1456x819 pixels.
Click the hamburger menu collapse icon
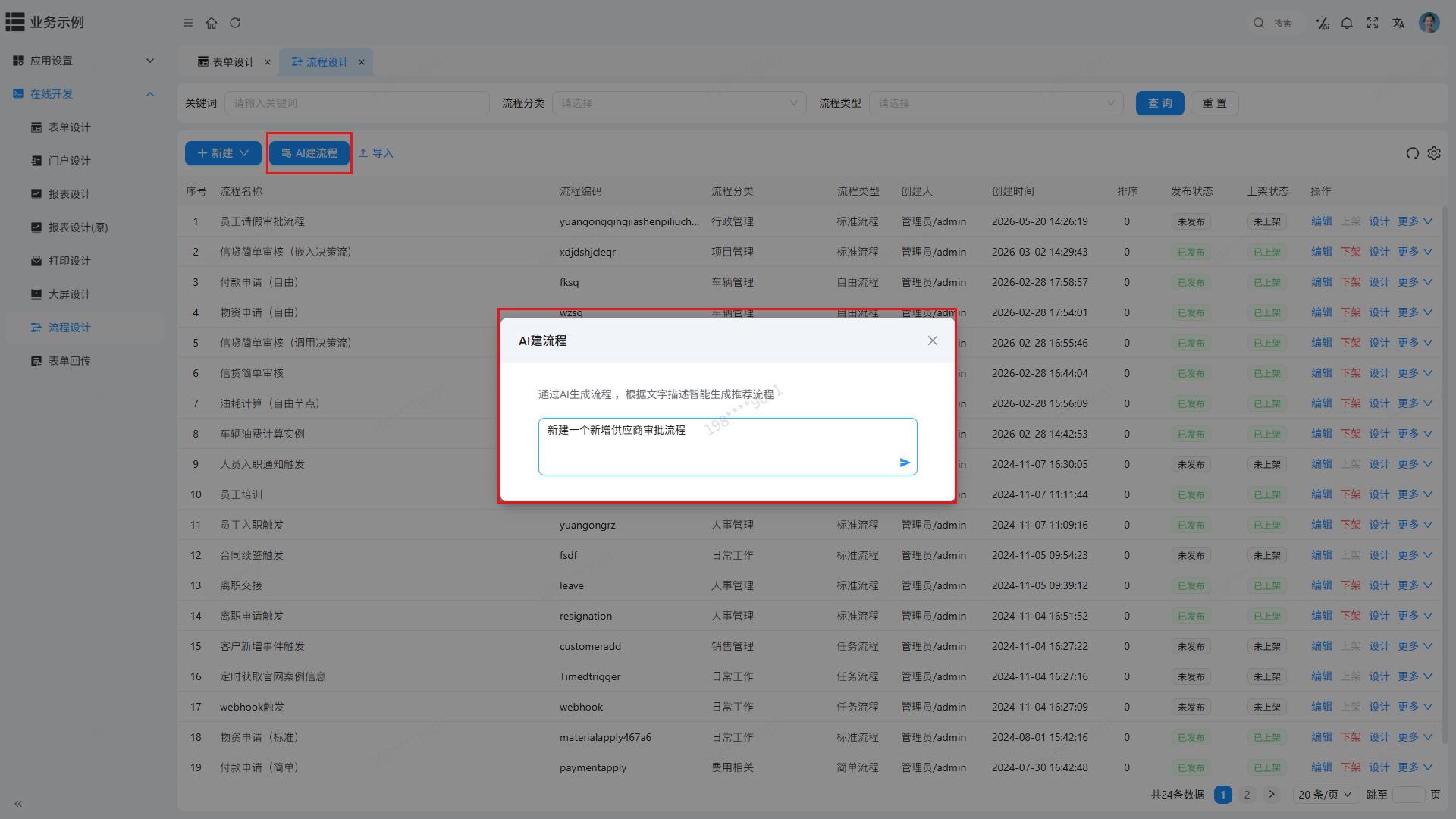(188, 23)
